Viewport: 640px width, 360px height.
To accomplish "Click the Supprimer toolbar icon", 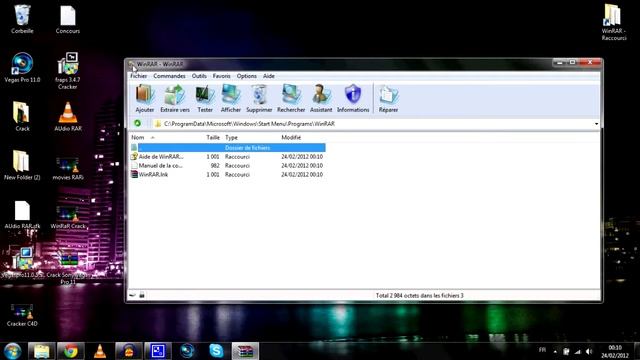I will 259,99.
